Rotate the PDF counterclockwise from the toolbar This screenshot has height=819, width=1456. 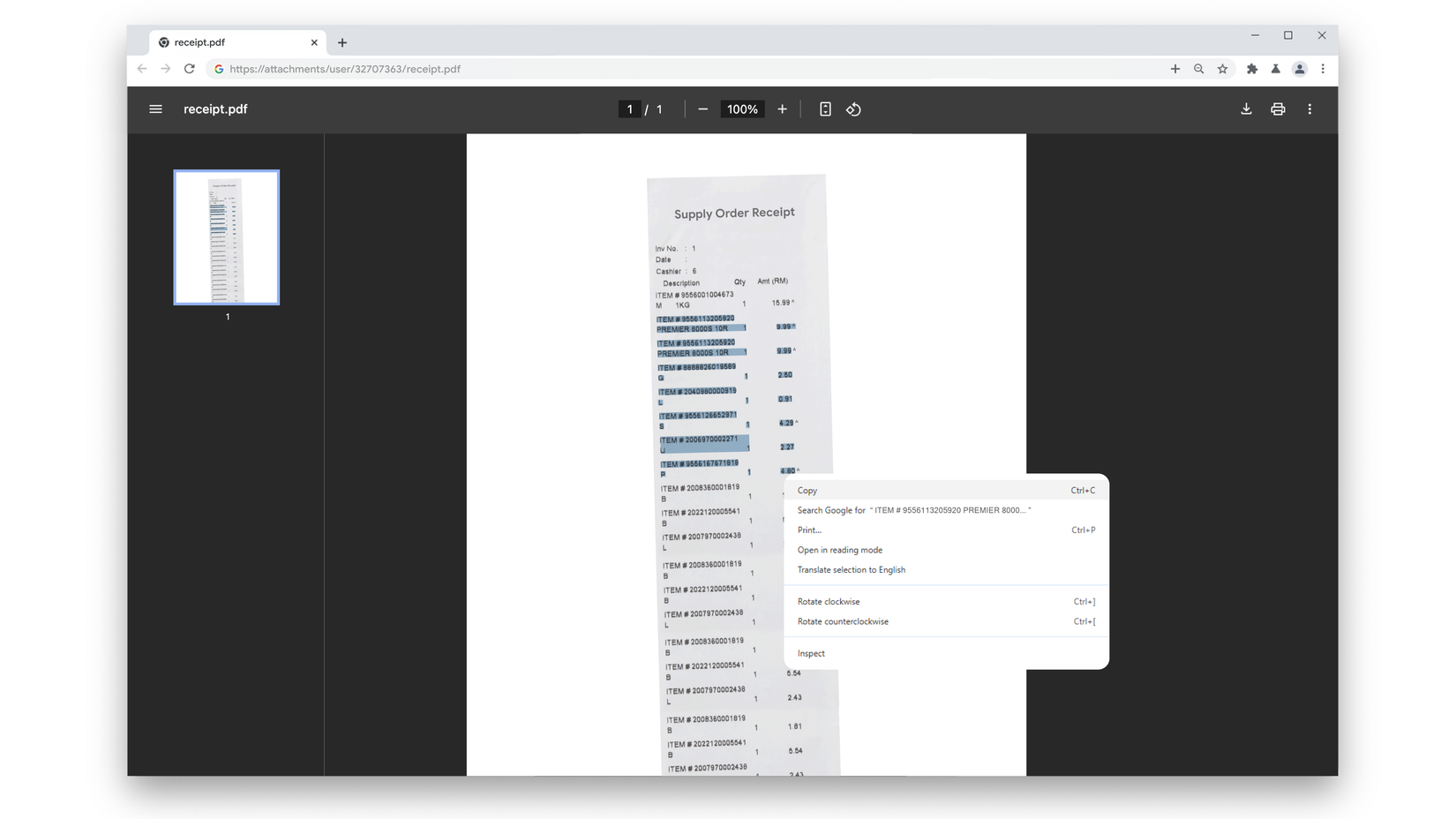coord(853,109)
